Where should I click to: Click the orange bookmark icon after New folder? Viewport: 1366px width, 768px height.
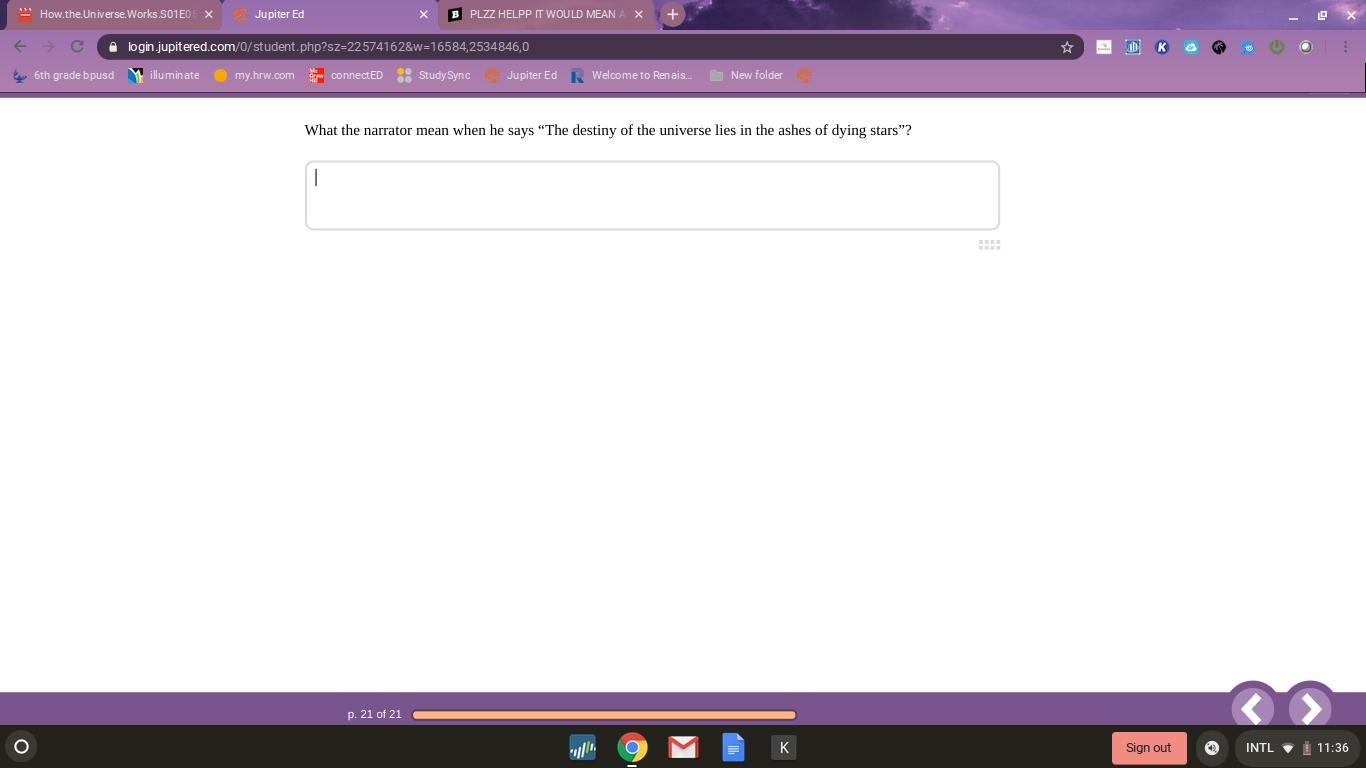pyautogui.click(x=804, y=75)
